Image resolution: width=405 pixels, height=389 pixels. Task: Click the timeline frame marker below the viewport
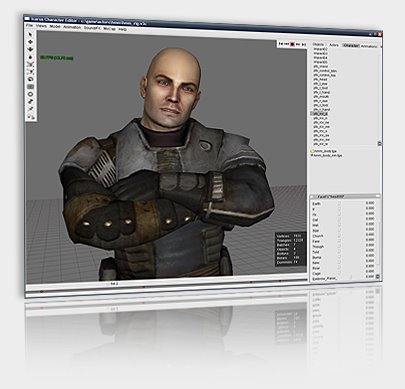pos(114,284)
